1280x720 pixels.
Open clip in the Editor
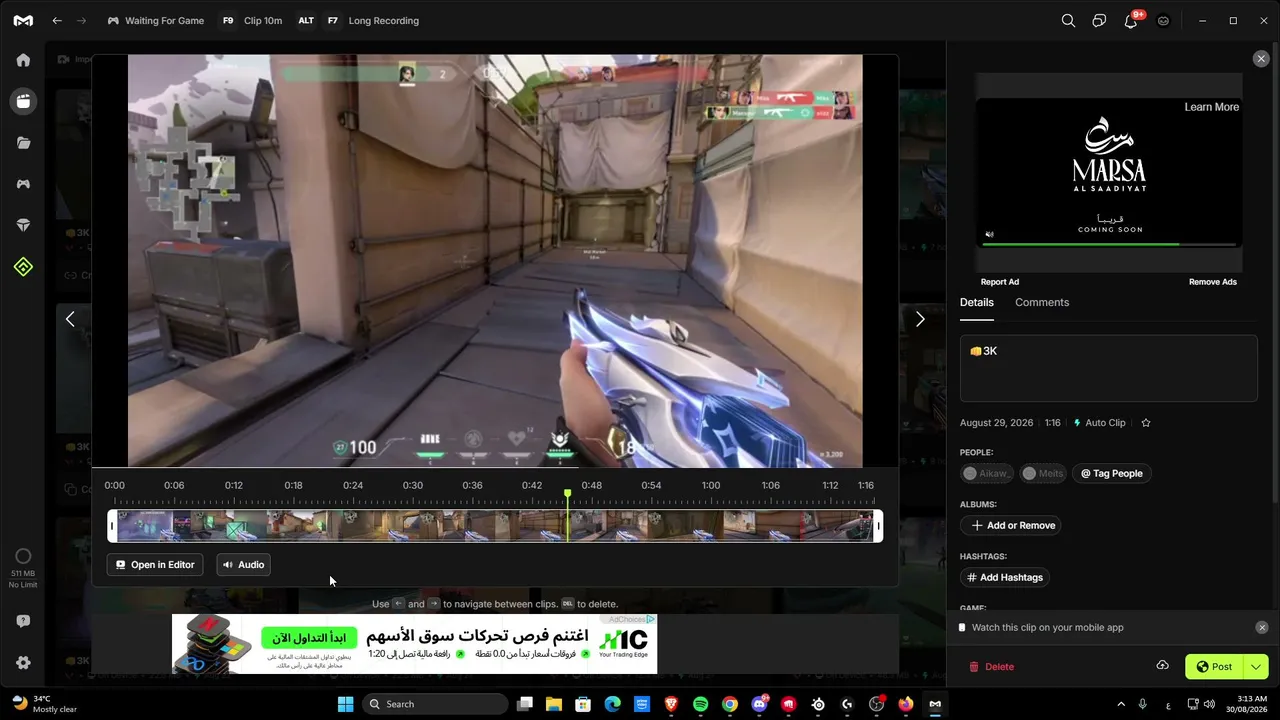155,565
